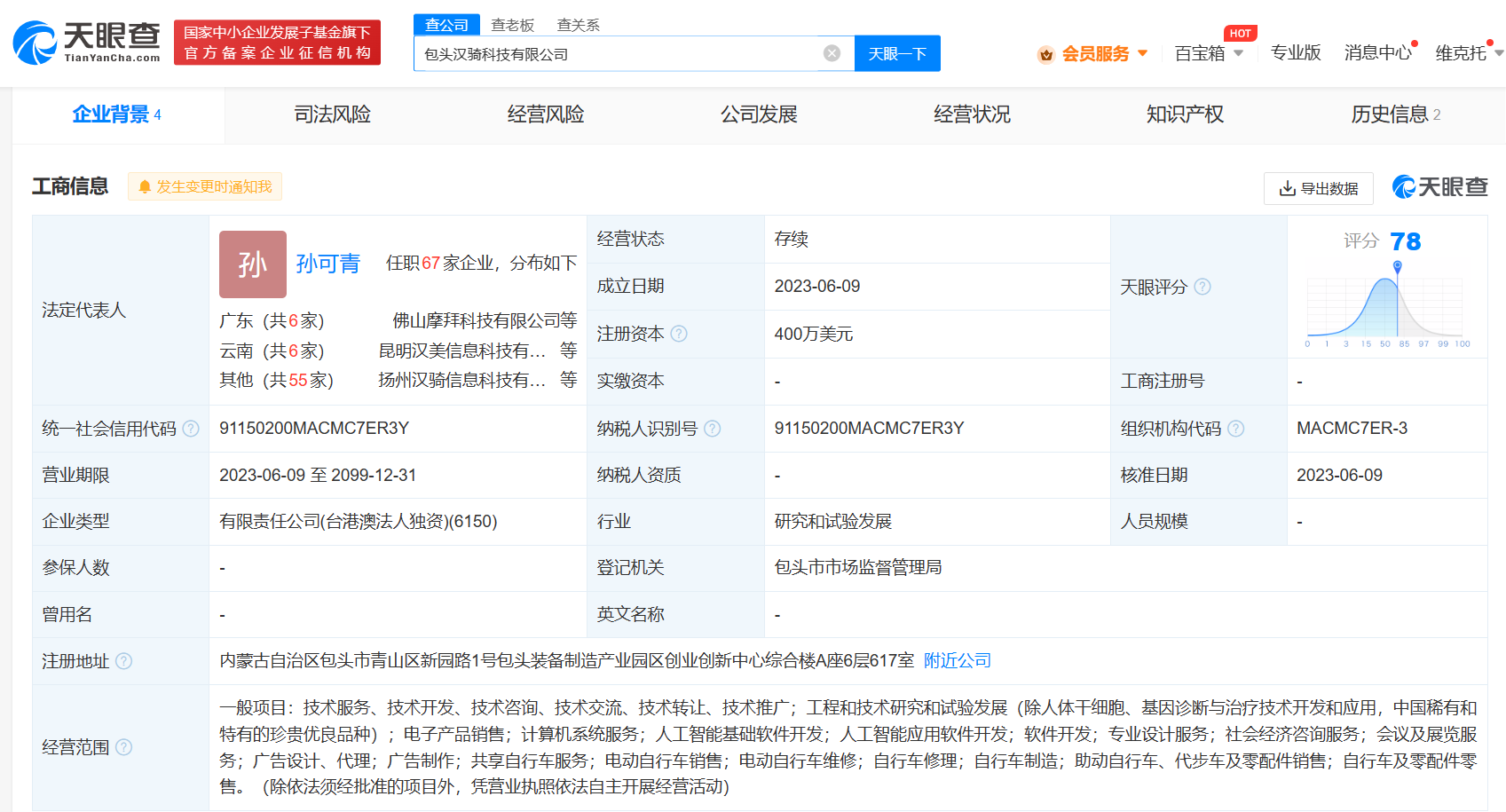The image size is (1506, 812).
Task: Open 佛山摩拜科技有限公司等 link
Action: 485,320
